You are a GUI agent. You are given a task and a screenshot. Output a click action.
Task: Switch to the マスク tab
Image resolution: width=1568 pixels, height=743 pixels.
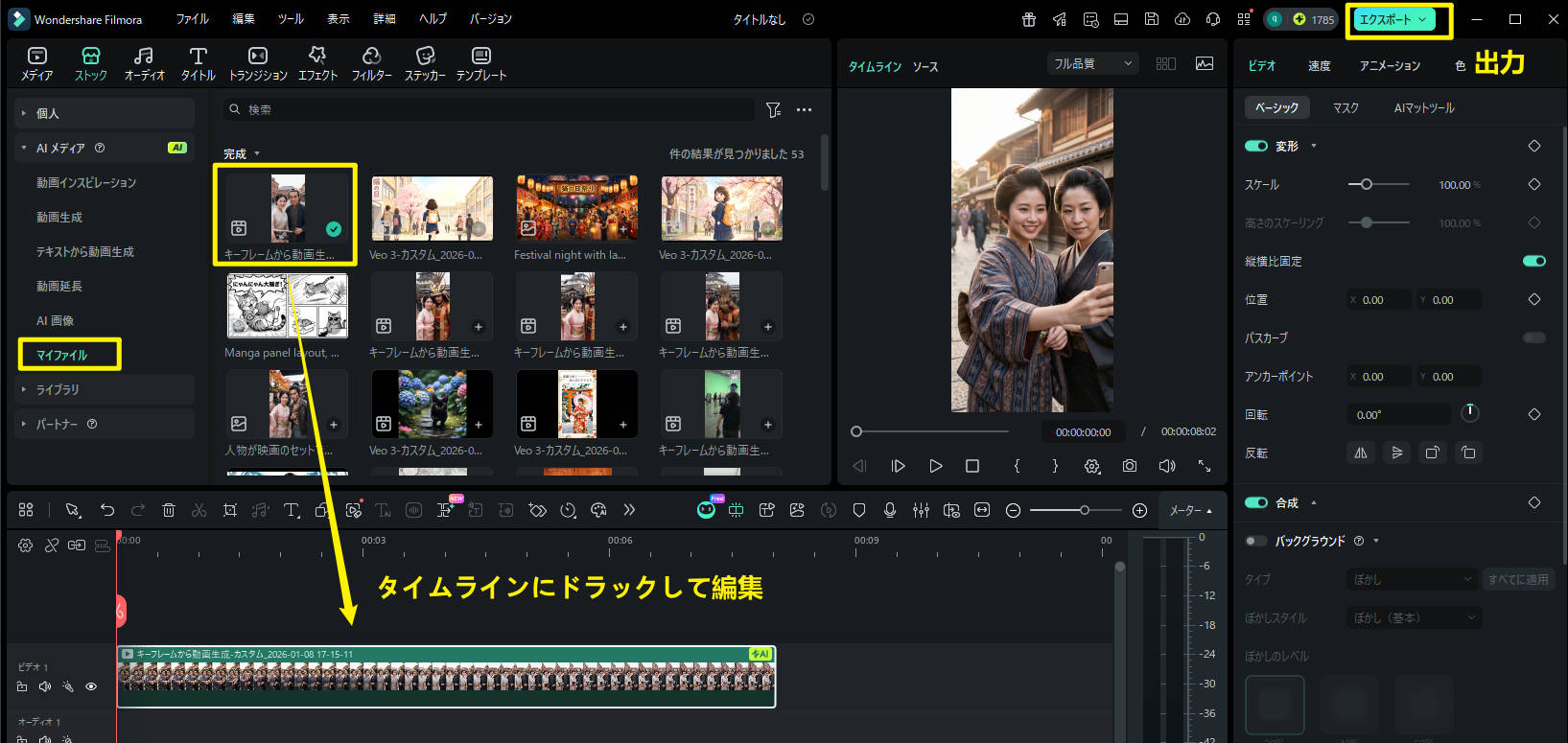[x=1346, y=107]
